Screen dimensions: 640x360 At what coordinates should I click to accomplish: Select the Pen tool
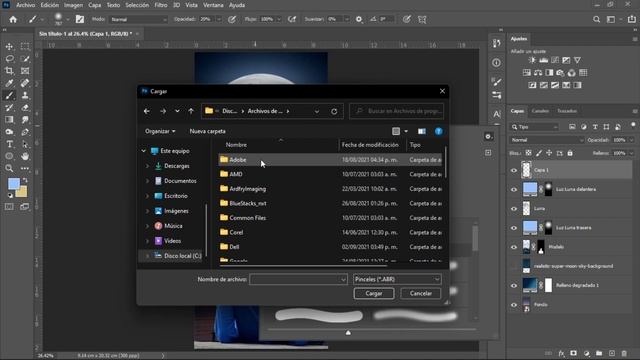point(25,132)
